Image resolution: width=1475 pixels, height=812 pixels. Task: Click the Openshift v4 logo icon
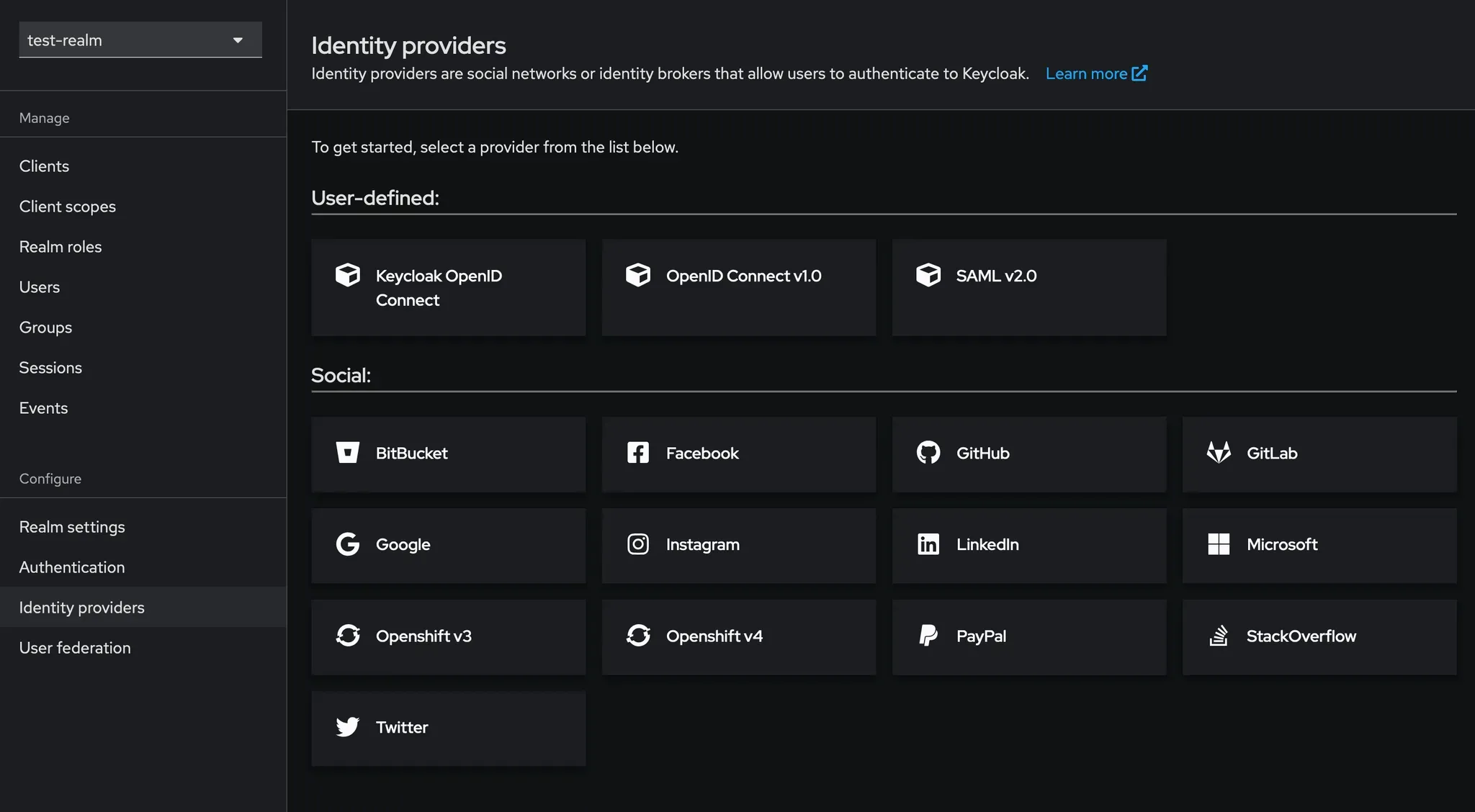coord(638,636)
